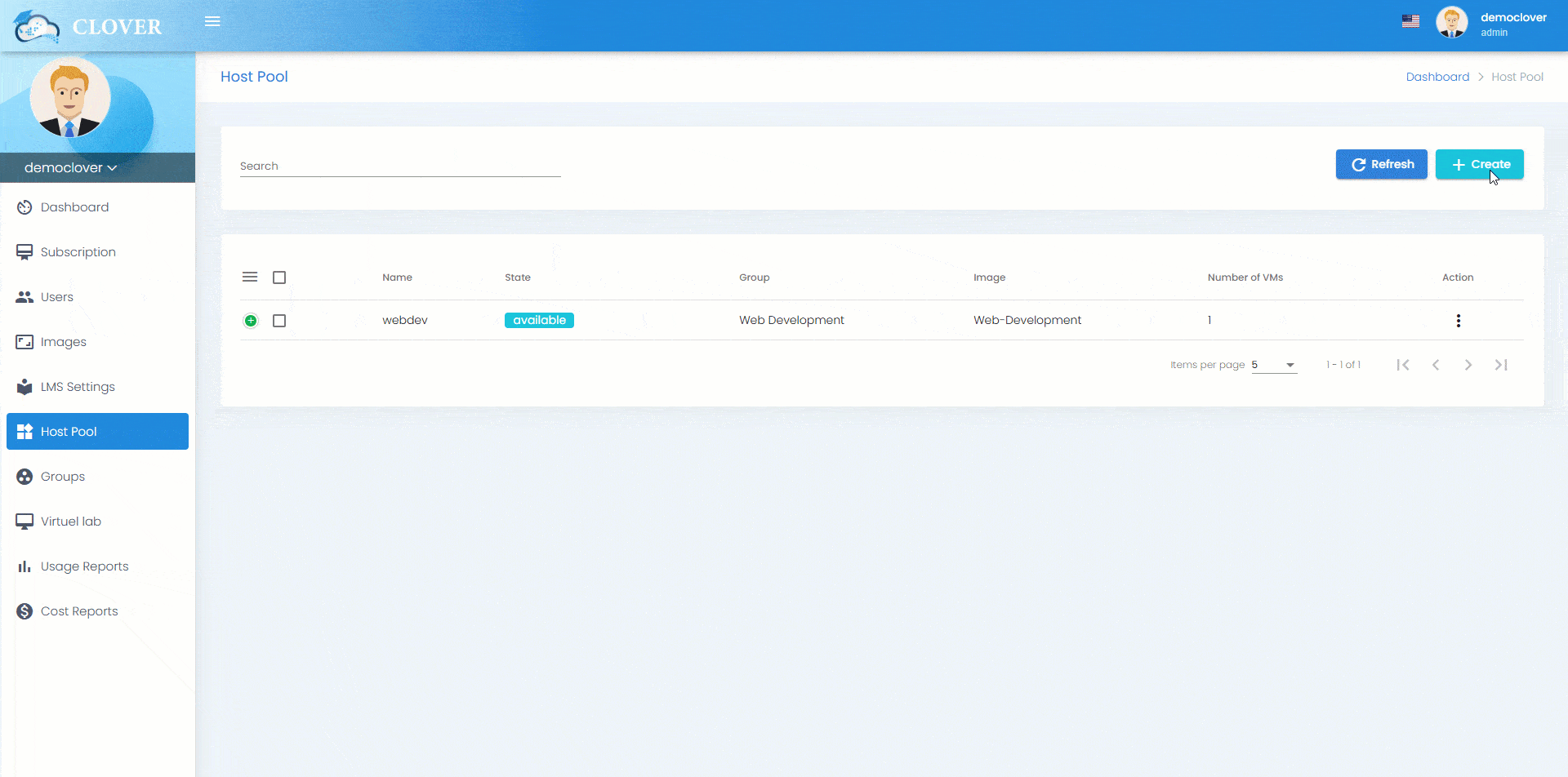The image size is (1568, 777).
Task: Open the items per page dropdown
Action: click(1274, 365)
